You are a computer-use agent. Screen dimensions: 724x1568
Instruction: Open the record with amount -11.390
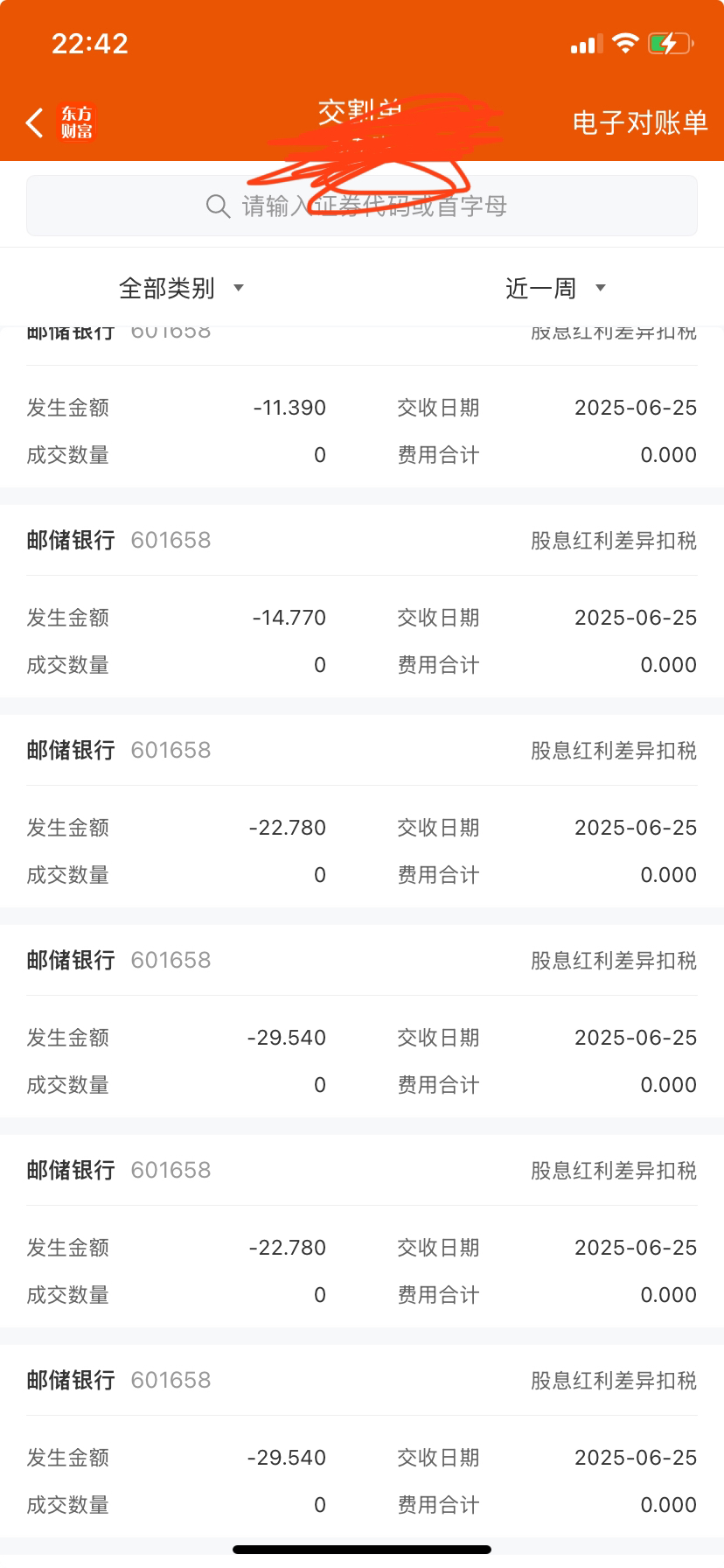[x=362, y=407]
